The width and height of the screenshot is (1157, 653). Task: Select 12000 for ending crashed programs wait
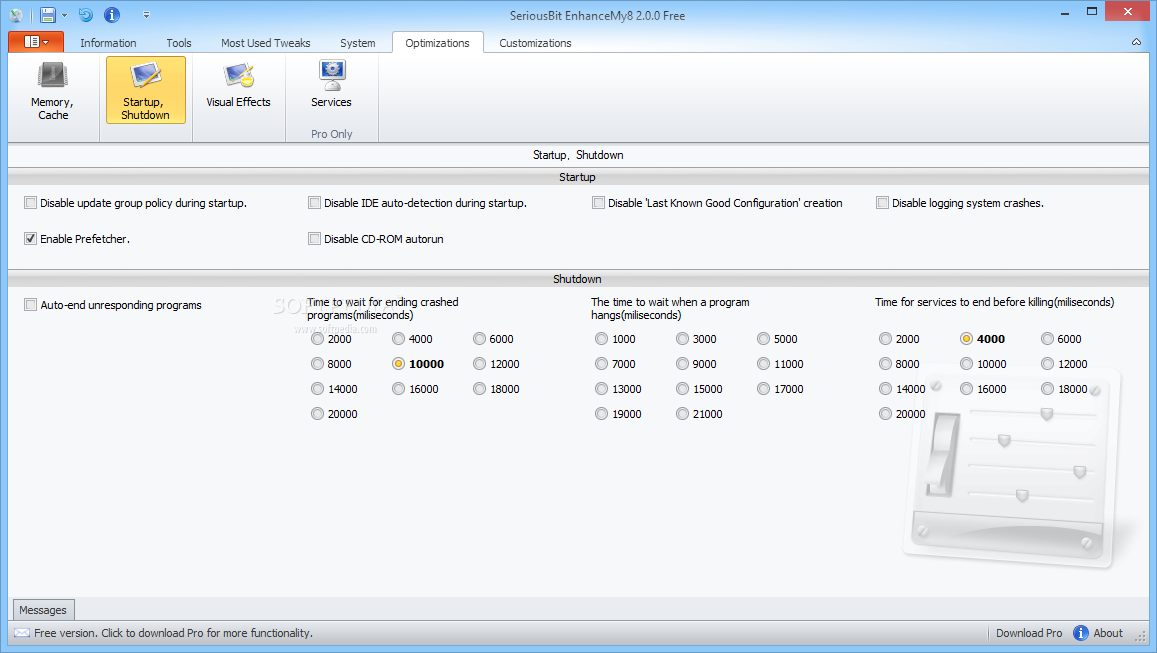(480, 364)
